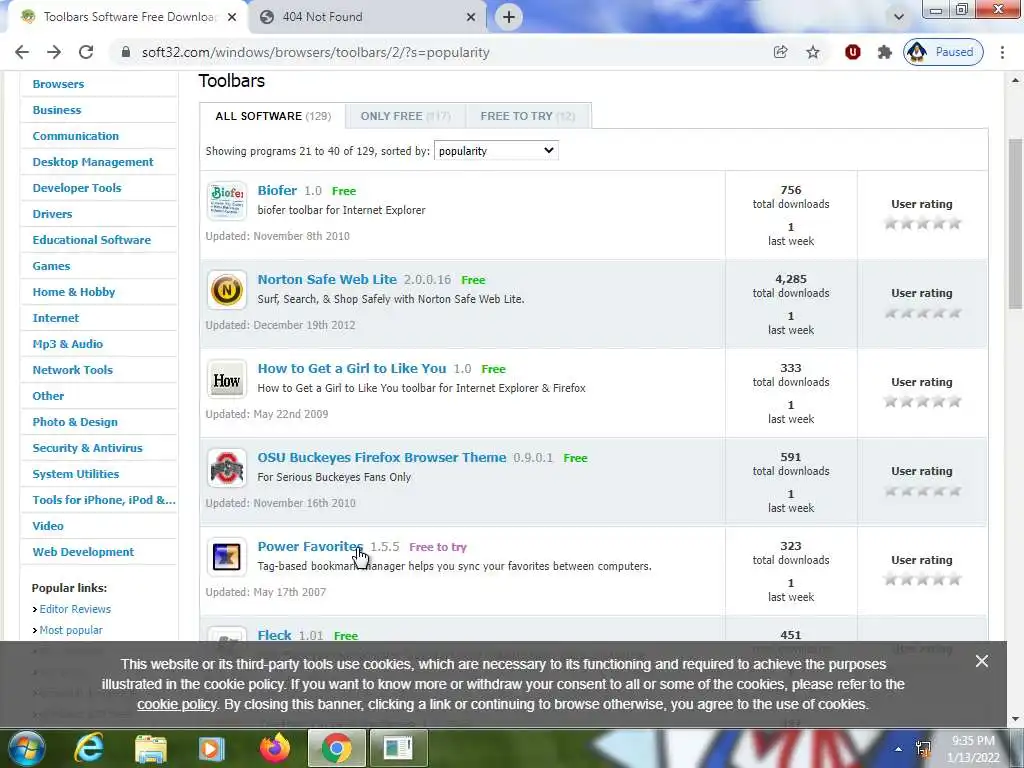This screenshot has width=1024, height=768.
Task: Open the Desktop Management category
Action: [93, 162]
